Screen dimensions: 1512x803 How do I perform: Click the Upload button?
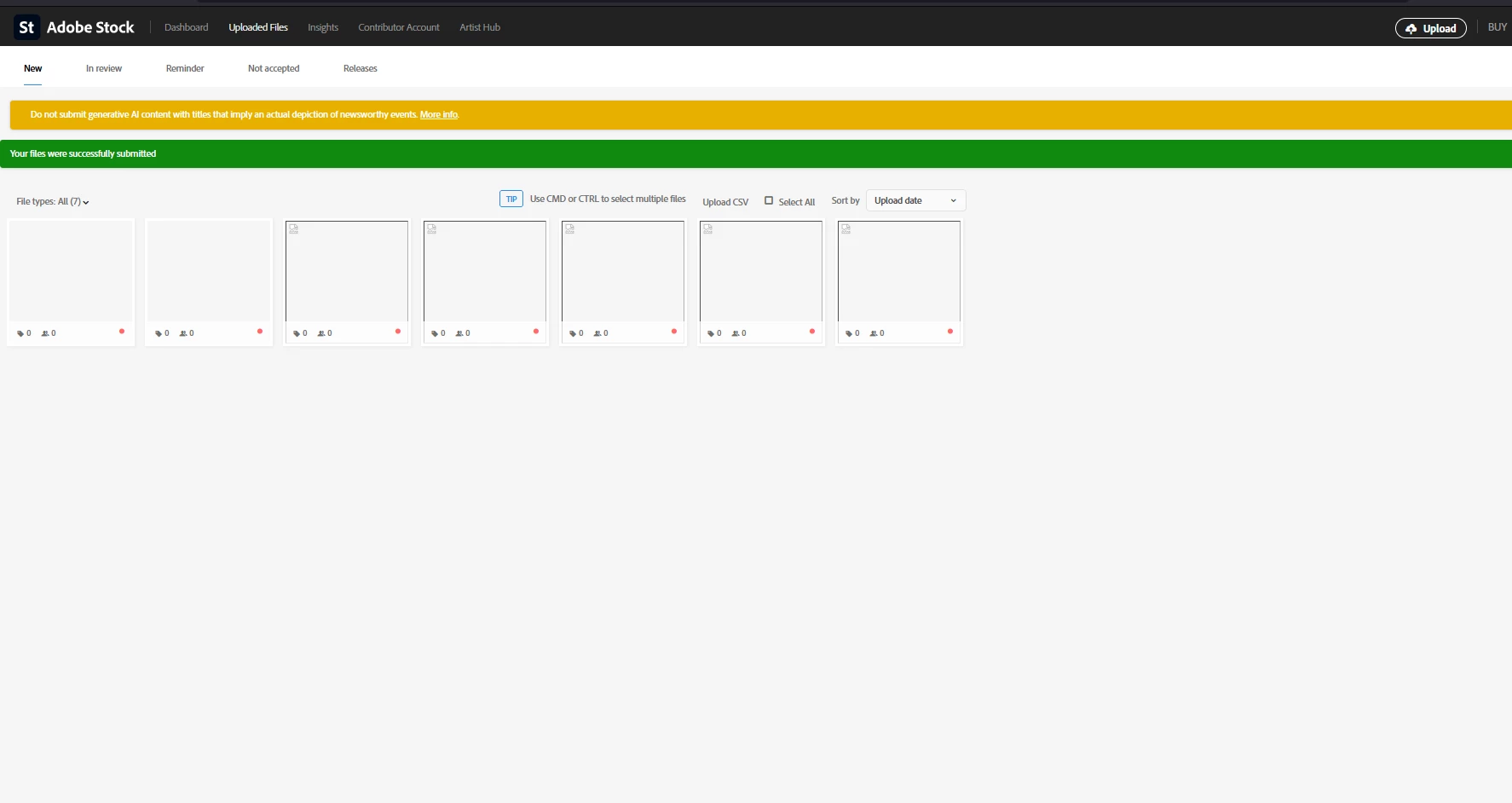pos(1431,28)
